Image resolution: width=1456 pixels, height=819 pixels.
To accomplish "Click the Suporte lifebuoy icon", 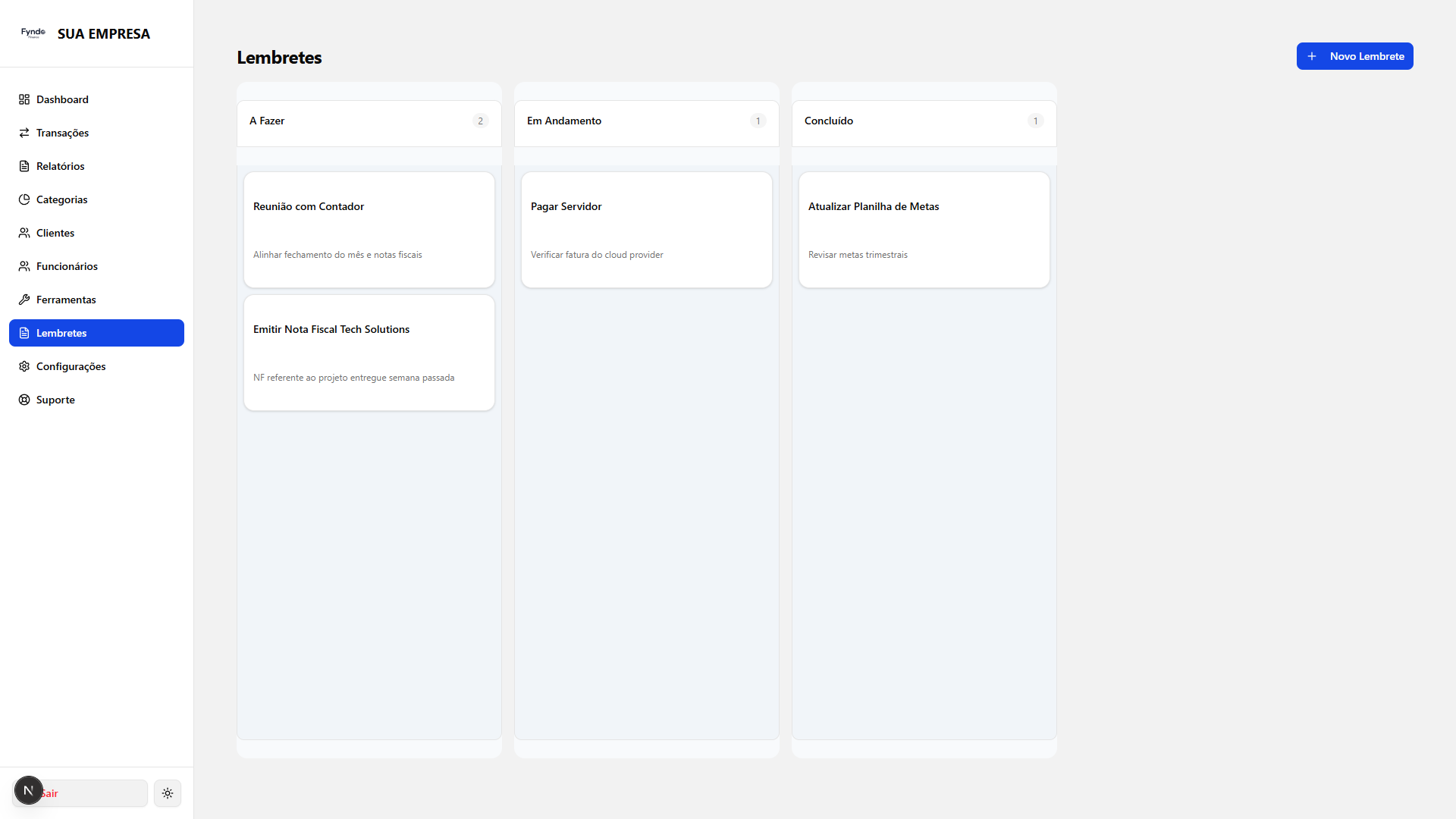I will pos(24,400).
